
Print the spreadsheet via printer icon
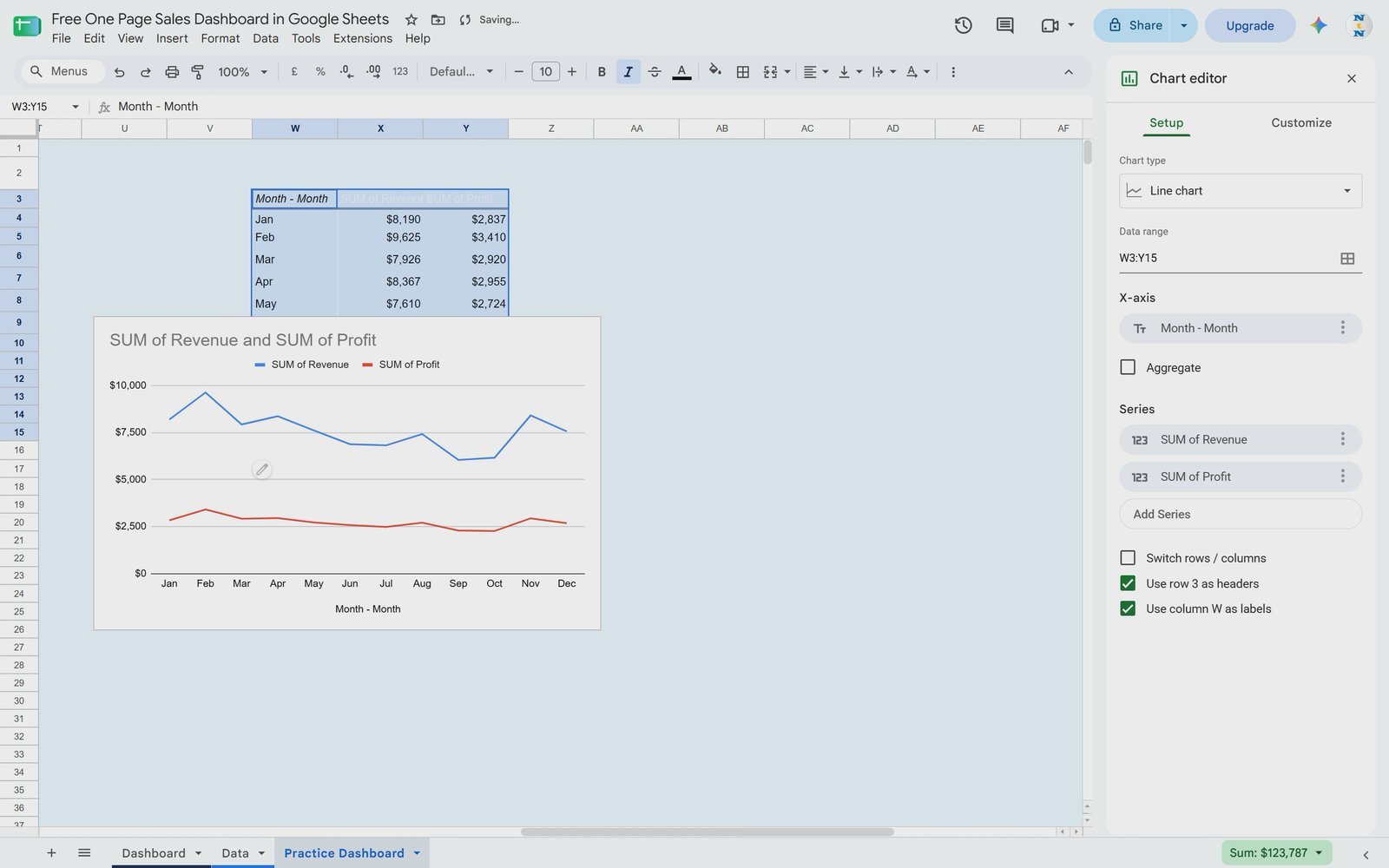(172, 72)
